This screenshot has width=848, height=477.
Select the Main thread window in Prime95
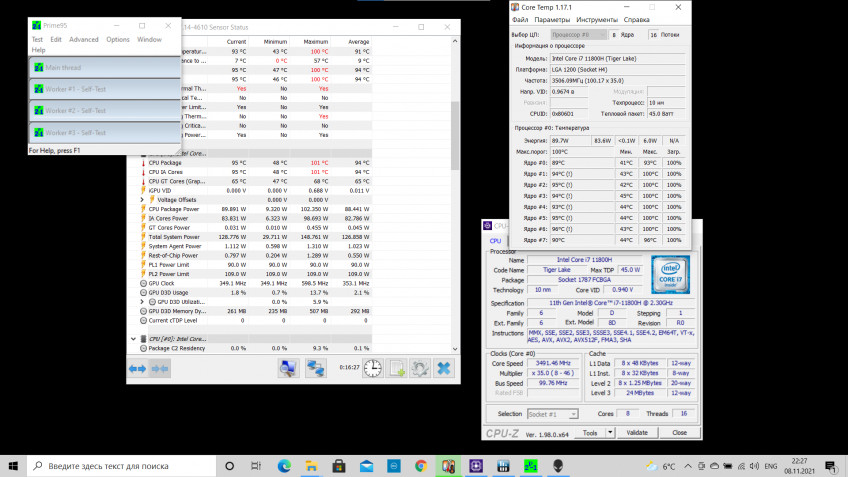[104, 68]
